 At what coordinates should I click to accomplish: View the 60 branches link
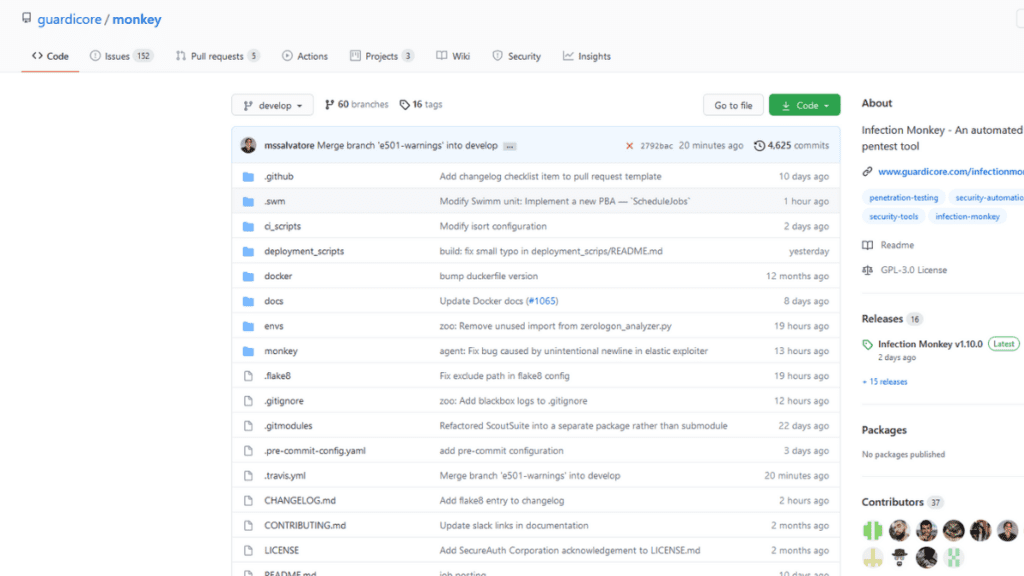click(357, 104)
